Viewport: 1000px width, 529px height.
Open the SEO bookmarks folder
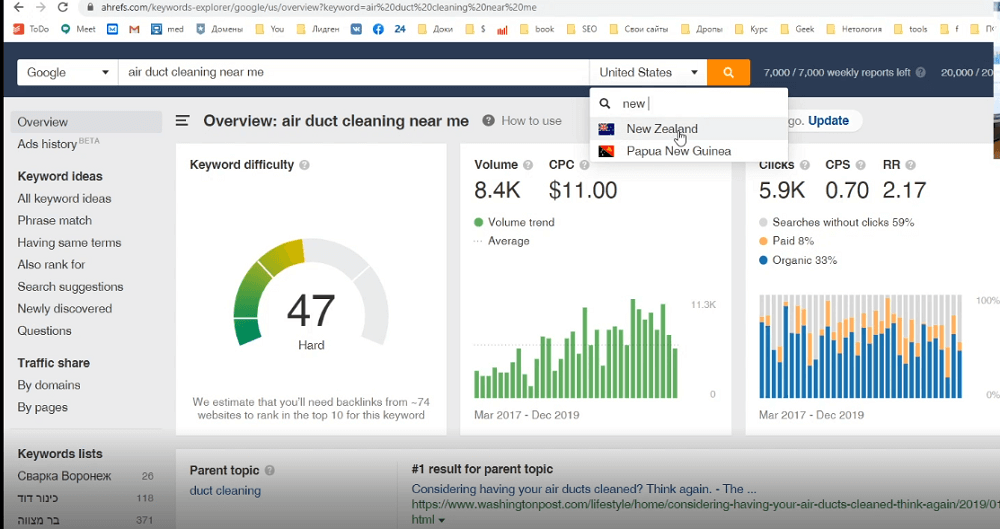click(x=582, y=29)
